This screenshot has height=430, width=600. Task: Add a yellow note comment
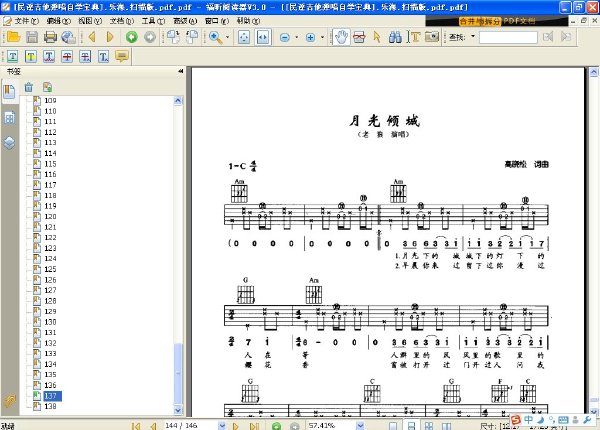[x=122, y=57]
